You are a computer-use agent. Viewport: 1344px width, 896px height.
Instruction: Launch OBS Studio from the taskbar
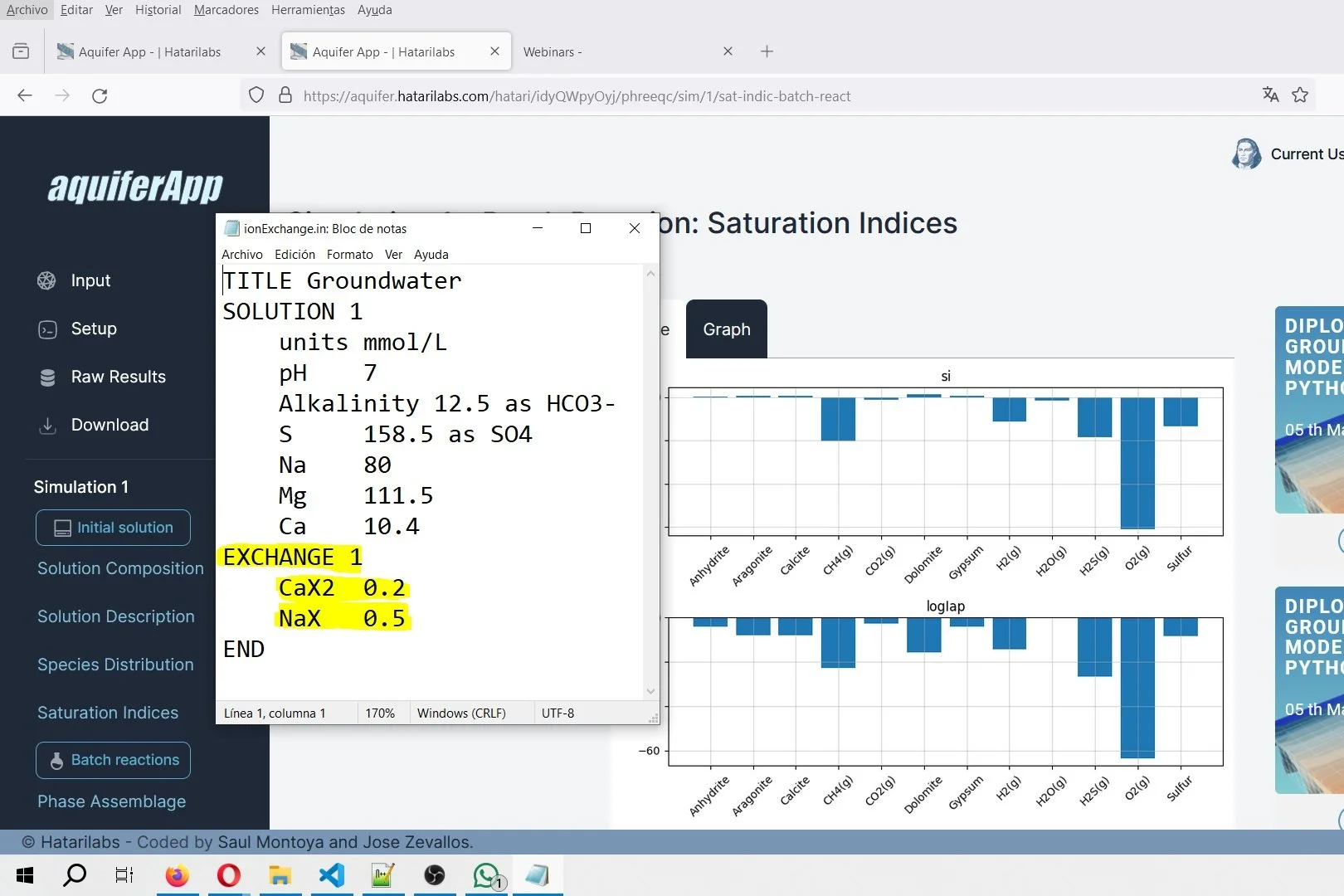(434, 875)
